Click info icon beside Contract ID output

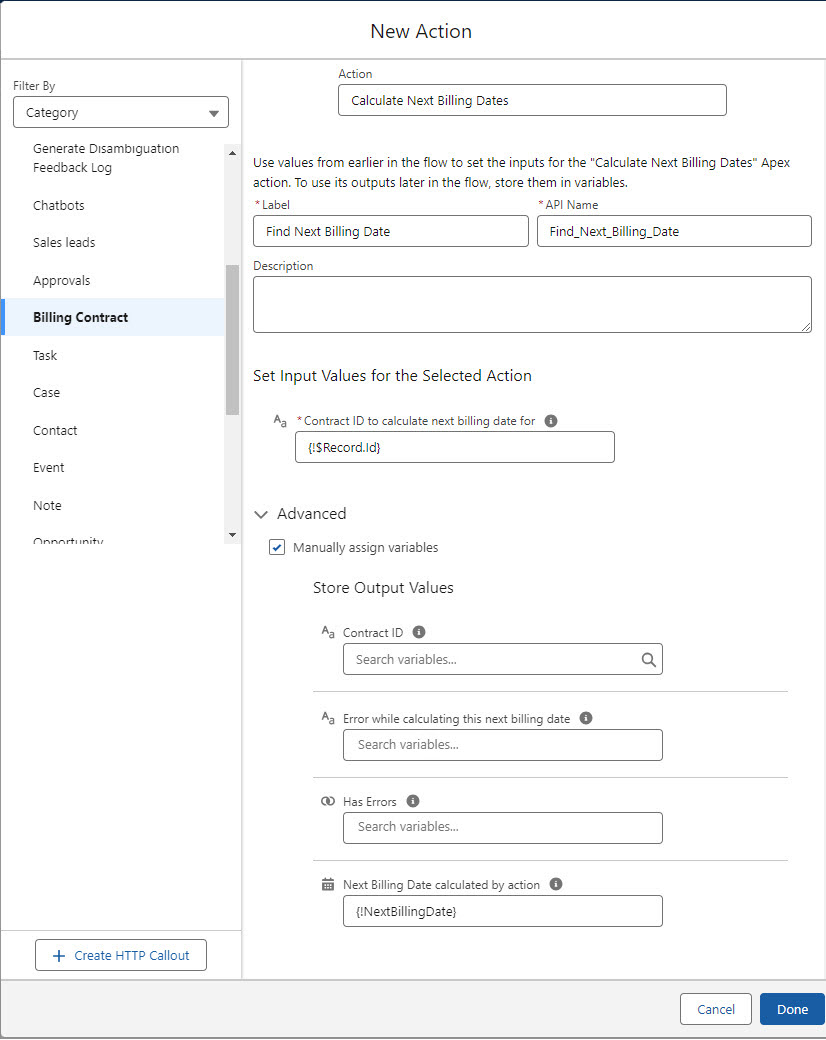[419, 632]
